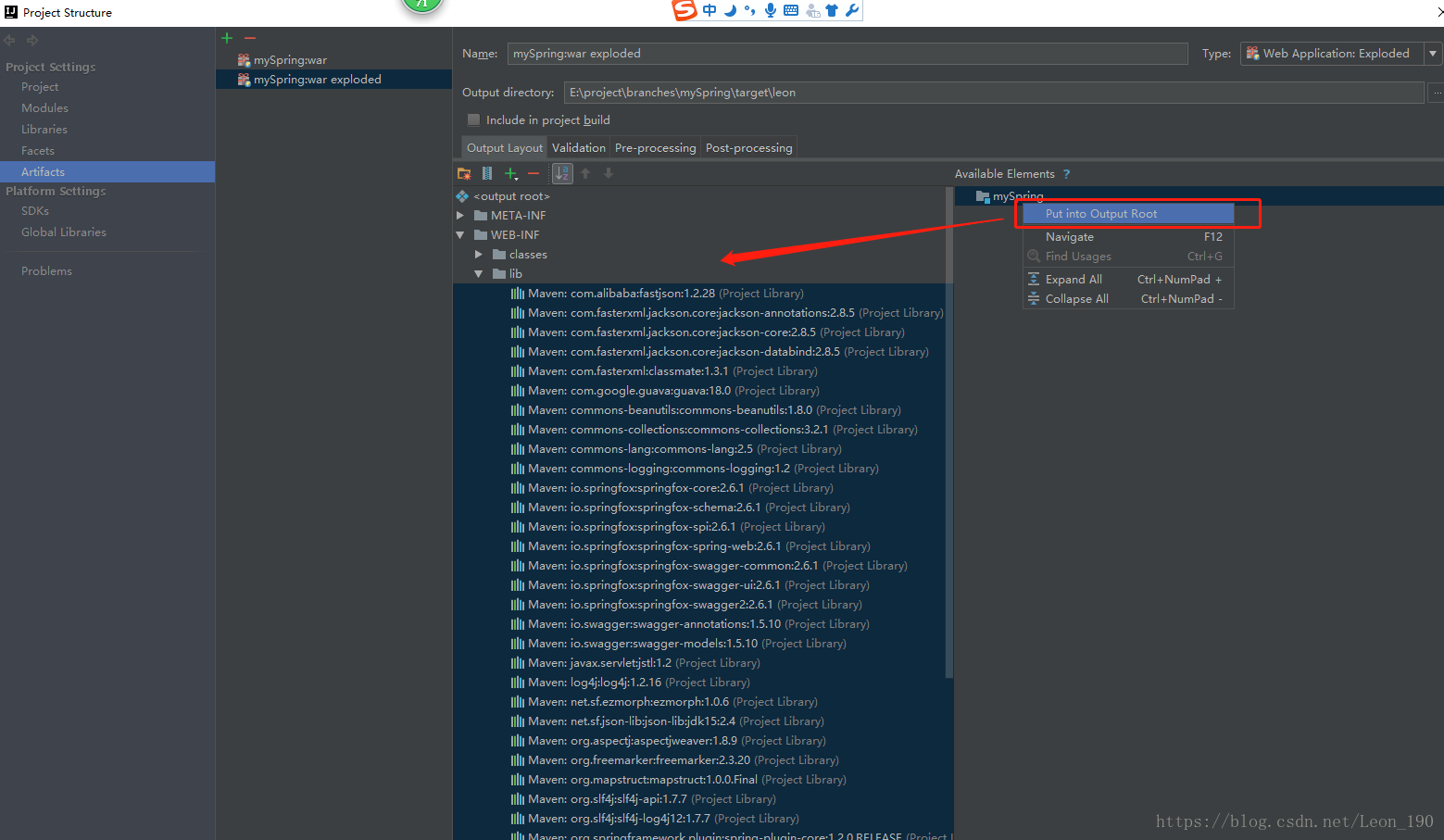Switch to the Pre-processing tab
Image resolution: width=1444 pixels, height=840 pixels.
point(656,148)
